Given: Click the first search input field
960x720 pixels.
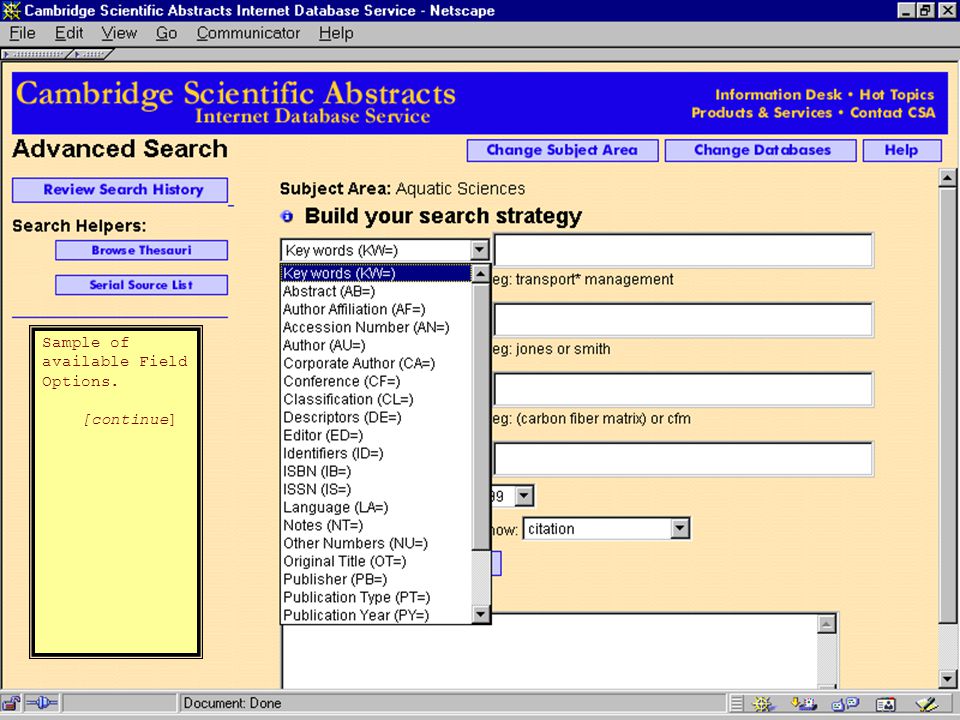Looking at the screenshot, I should tap(683, 250).
